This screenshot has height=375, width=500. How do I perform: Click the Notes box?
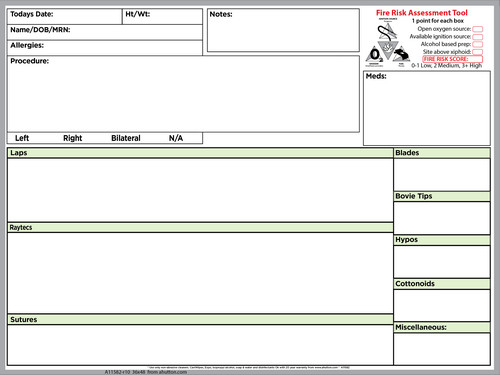(283, 30)
